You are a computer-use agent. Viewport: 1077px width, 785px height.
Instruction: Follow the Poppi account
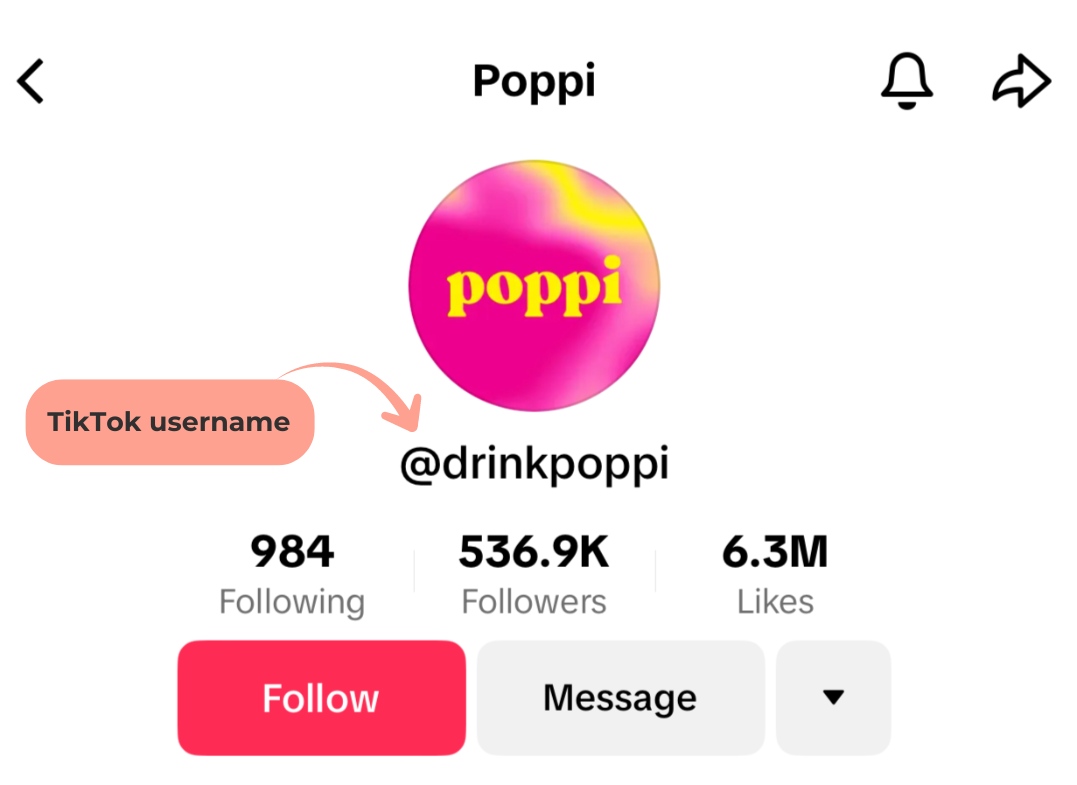(321, 697)
